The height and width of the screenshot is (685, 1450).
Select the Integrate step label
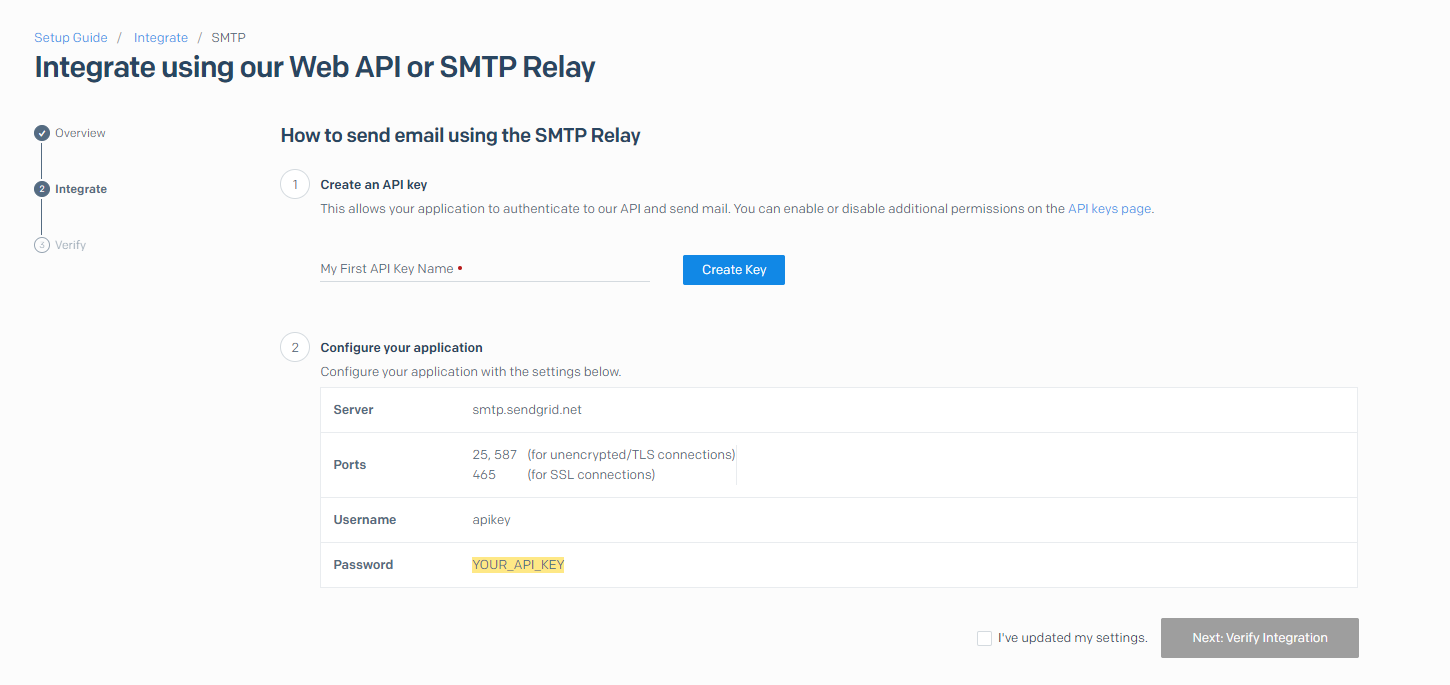pos(81,189)
